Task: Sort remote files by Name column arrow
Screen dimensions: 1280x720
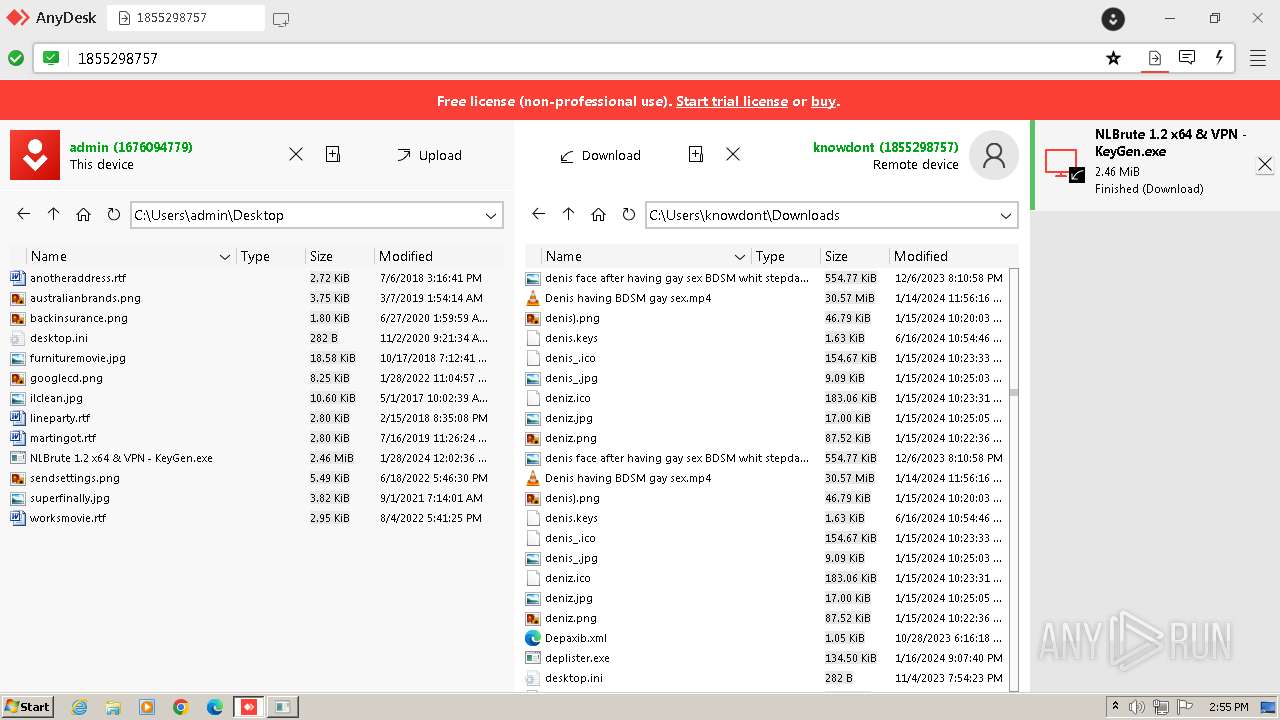Action: [x=740, y=257]
